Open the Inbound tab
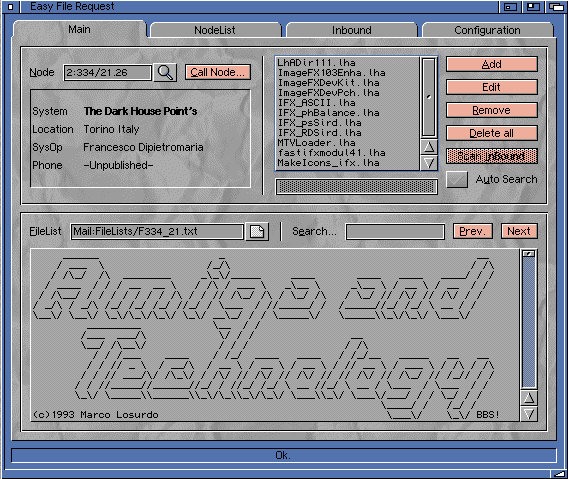Viewport: 568px width, 479px height. point(352,30)
